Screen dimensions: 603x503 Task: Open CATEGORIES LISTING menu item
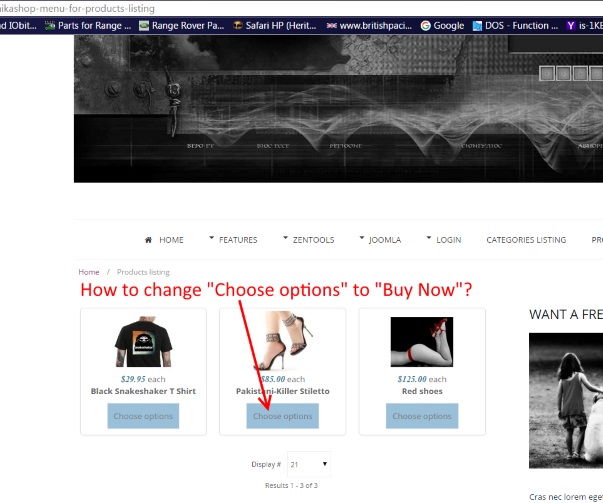tap(526, 240)
